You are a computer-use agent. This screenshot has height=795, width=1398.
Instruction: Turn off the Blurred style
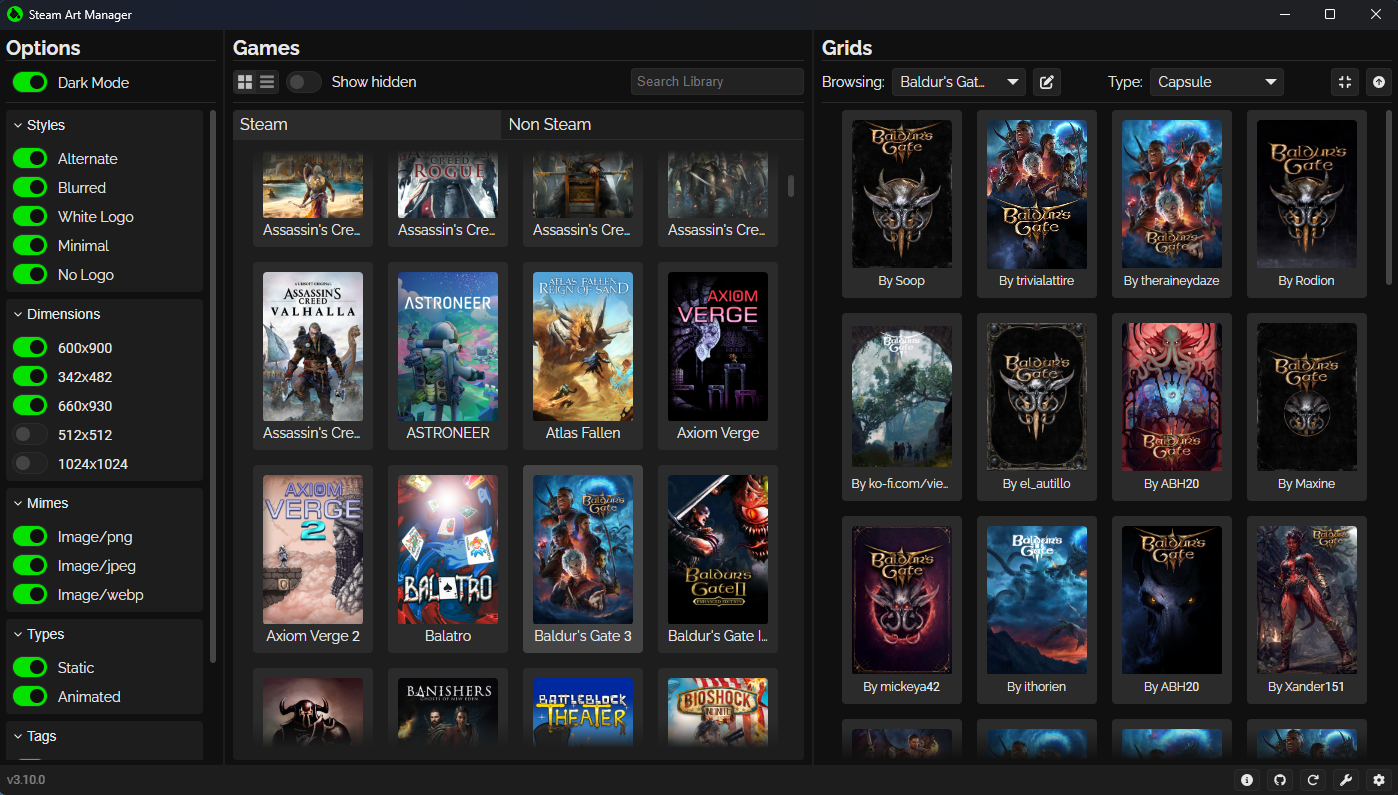coord(30,188)
